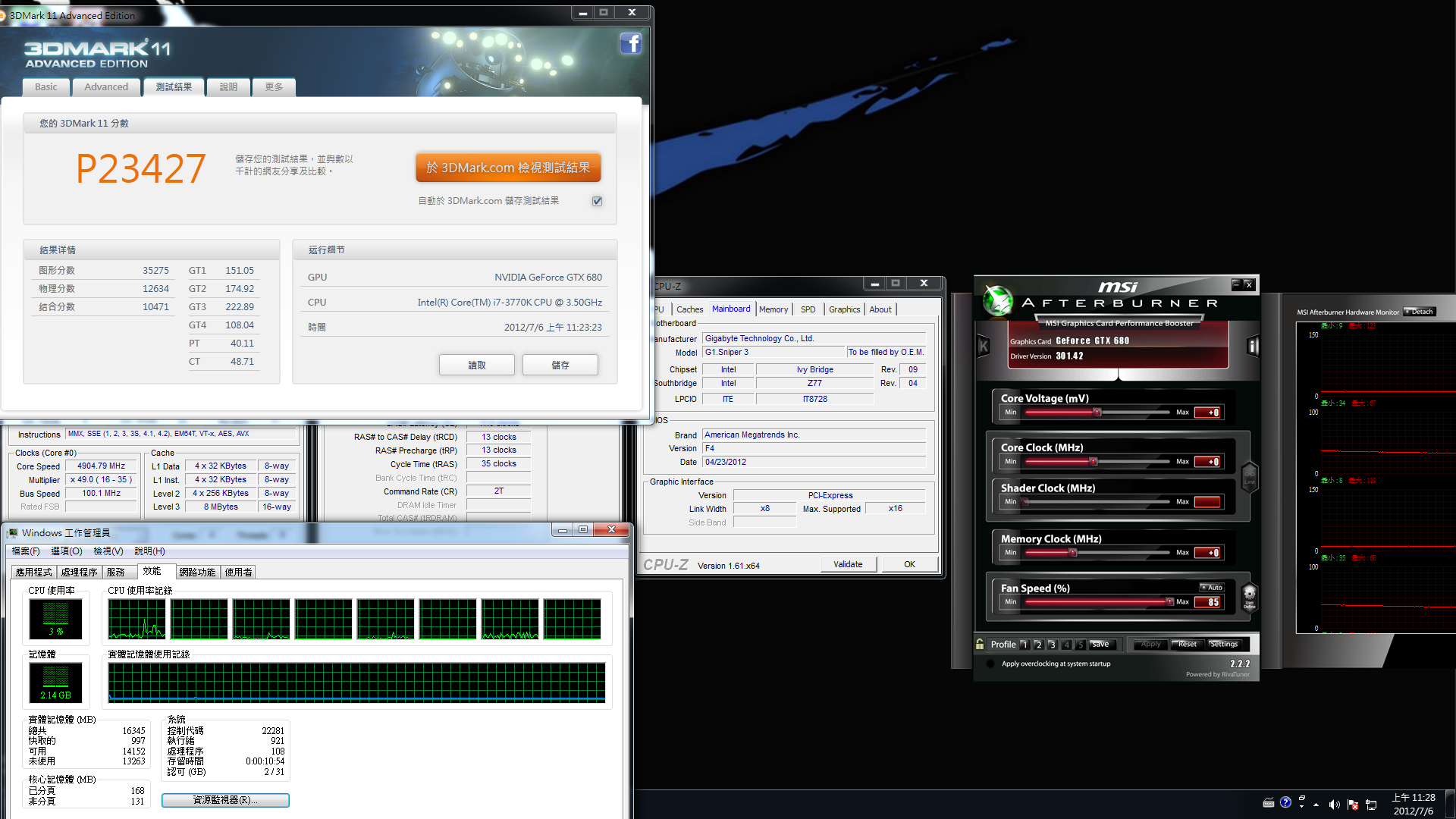Click the 讀取 button in 3DMark
Screen dimensions: 1456x819
[476, 365]
